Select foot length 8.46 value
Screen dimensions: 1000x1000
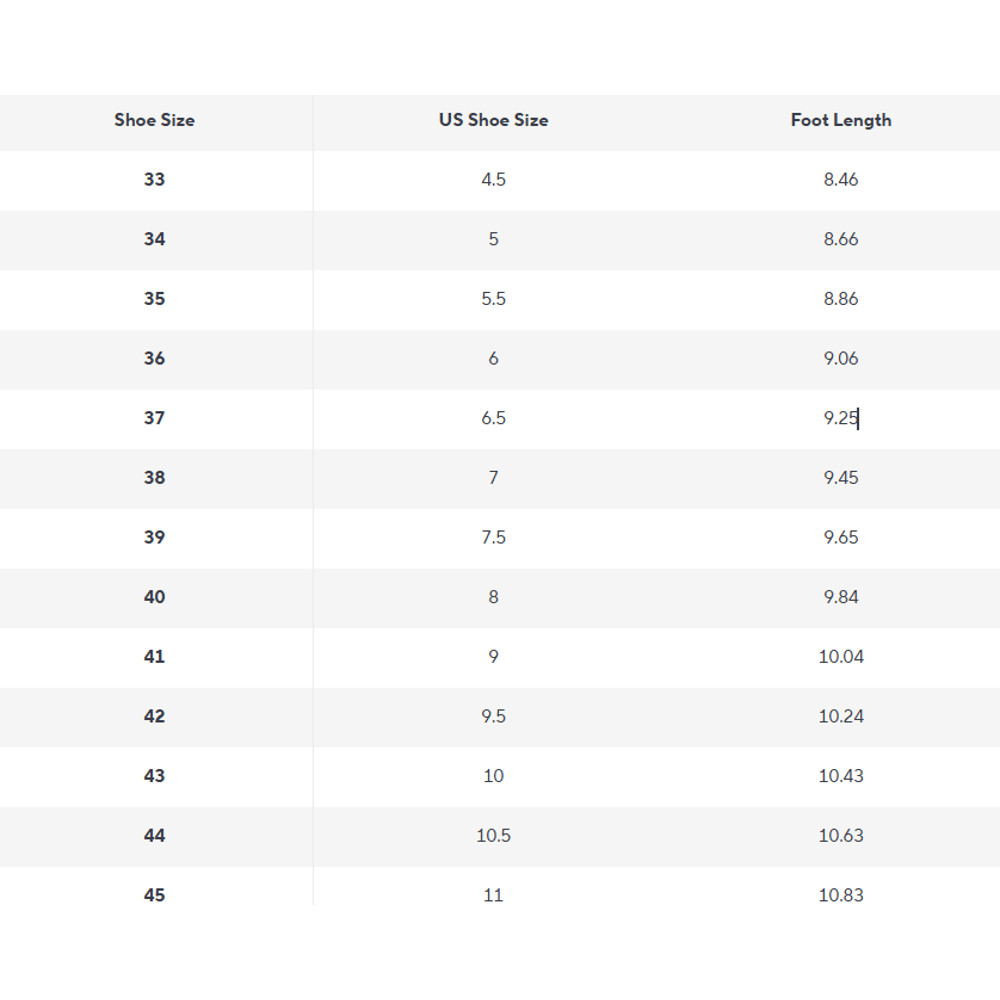(840, 180)
